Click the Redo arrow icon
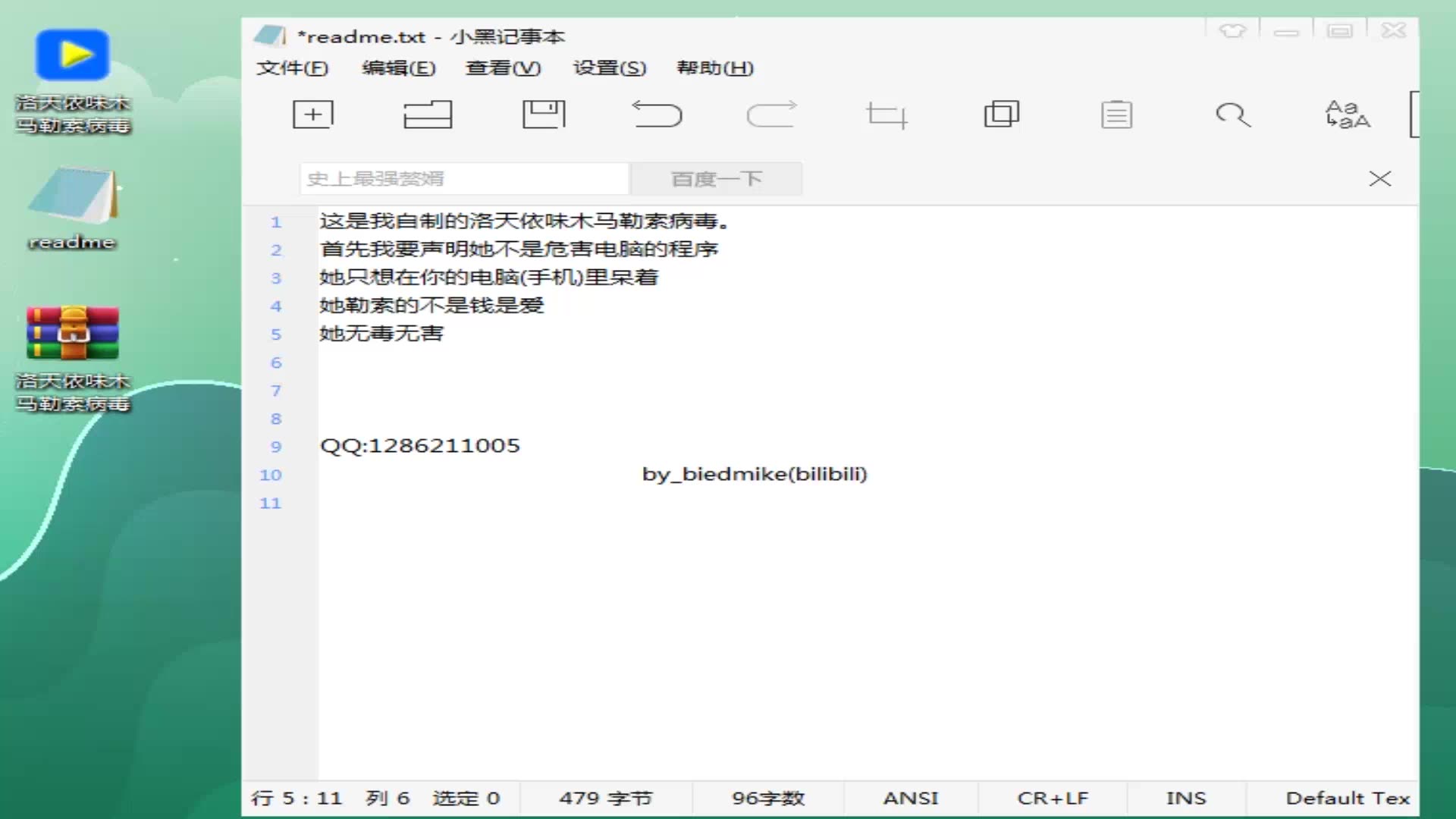Viewport: 1456px width, 819px height. [771, 115]
